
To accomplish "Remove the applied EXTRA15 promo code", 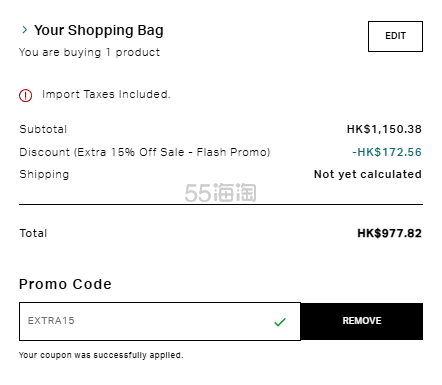I will pyautogui.click(x=362, y=321).
